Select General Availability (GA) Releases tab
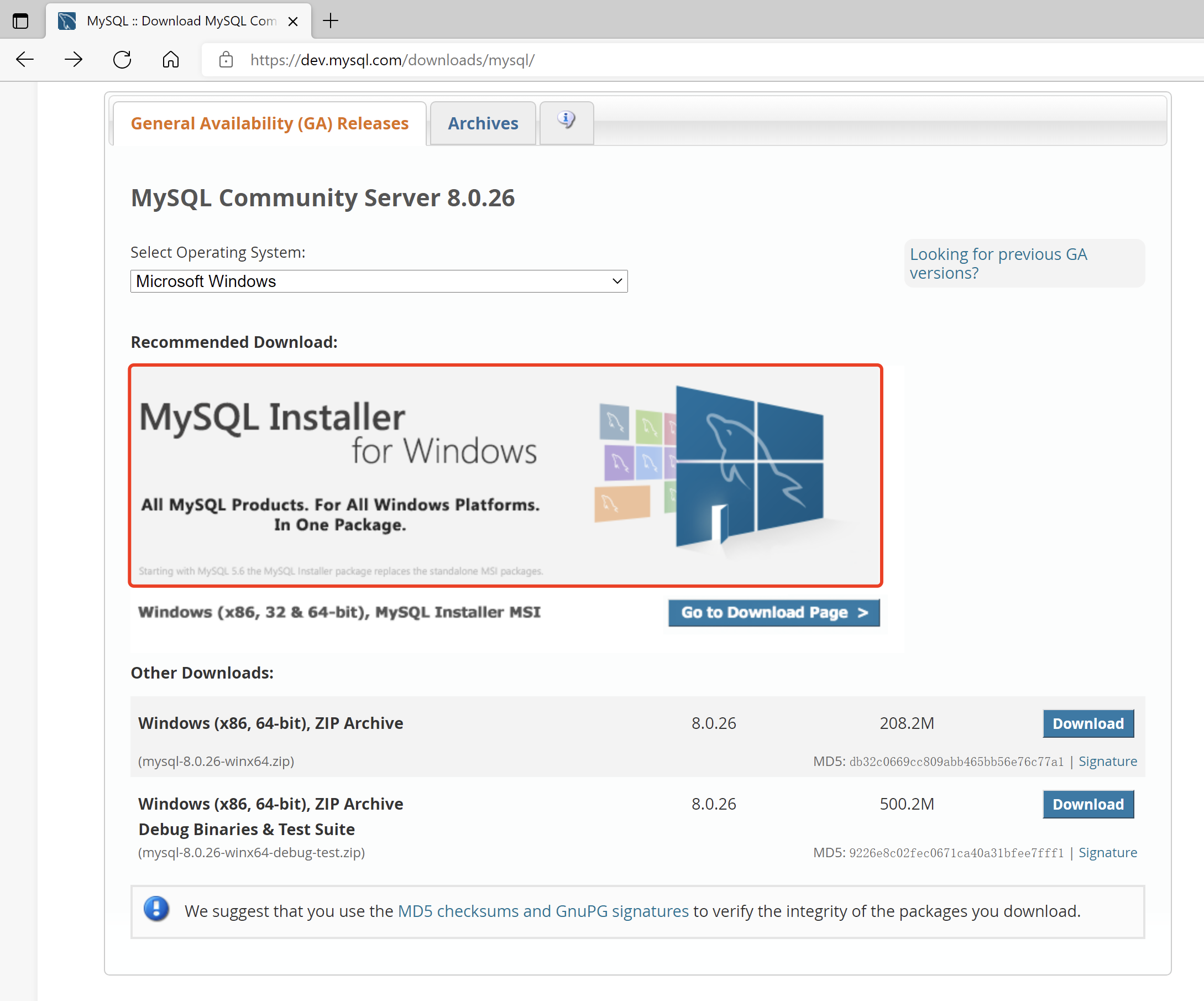 coord(269,123)
